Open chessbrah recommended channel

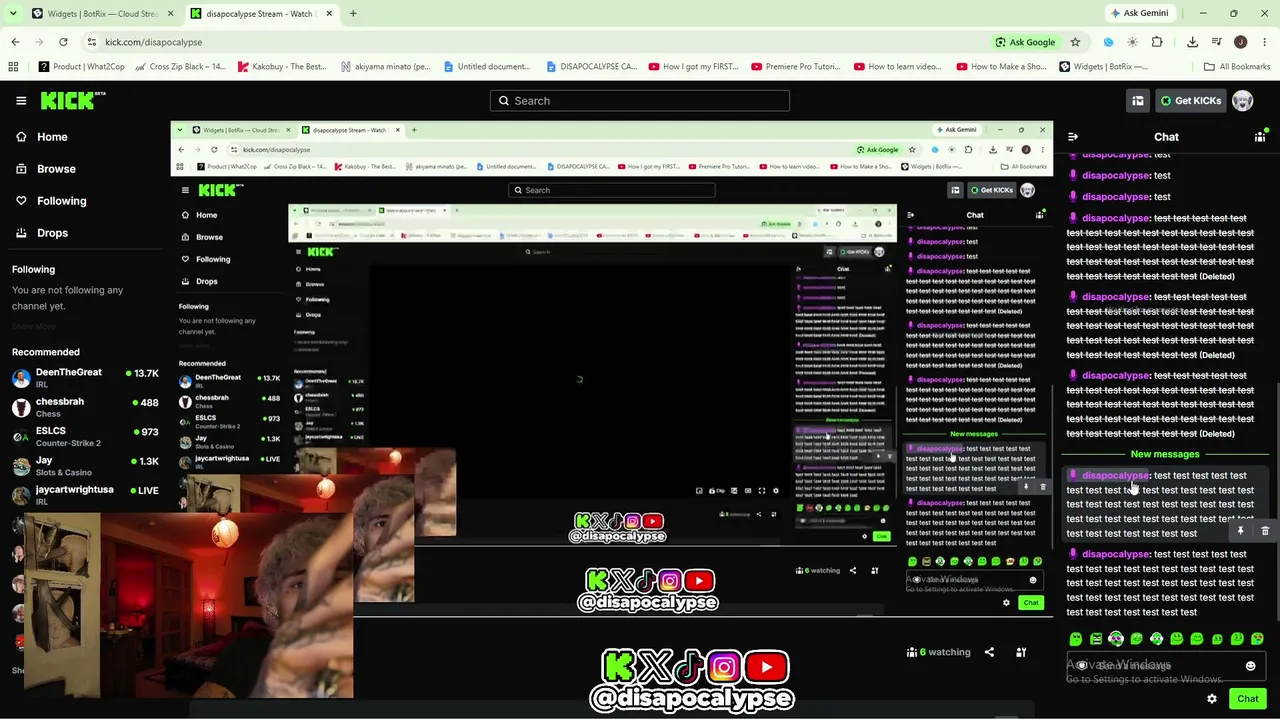(x=86, y=407)
